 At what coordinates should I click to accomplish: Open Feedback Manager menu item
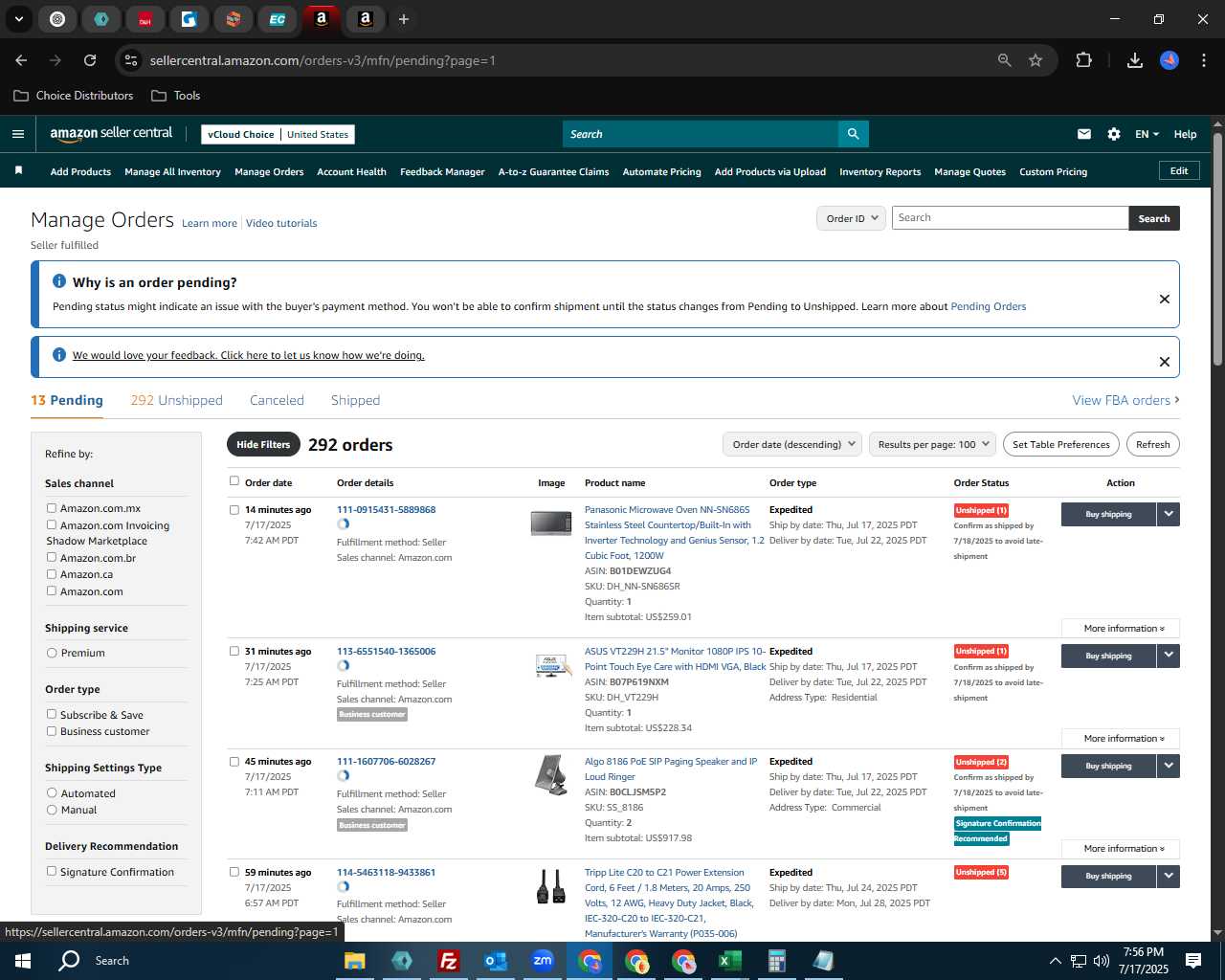tap(442, 172)
